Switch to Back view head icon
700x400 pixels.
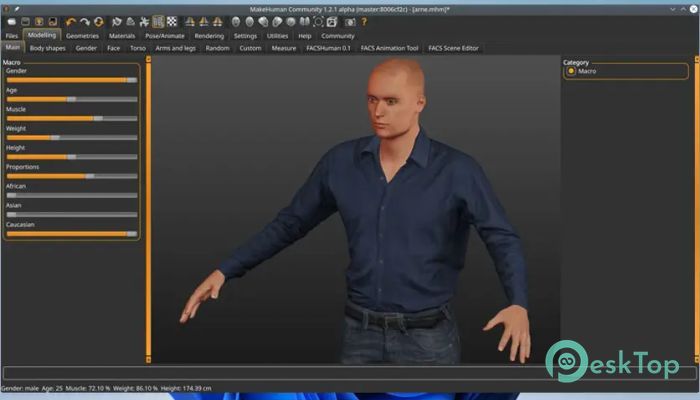coord(250,21)
